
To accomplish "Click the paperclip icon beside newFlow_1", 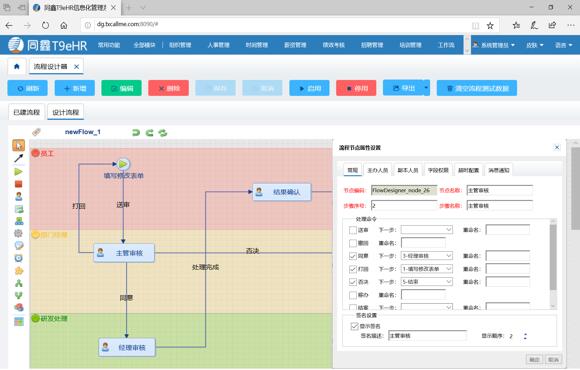I will click(x=36, y=132).
